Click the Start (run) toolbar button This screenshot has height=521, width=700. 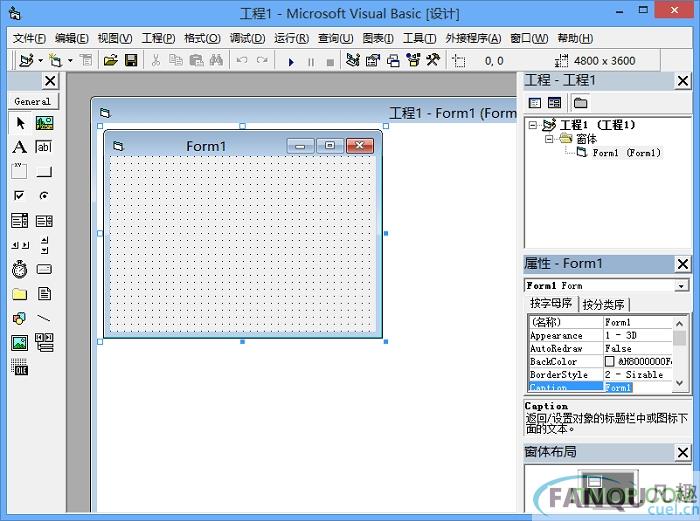[291, 61]
